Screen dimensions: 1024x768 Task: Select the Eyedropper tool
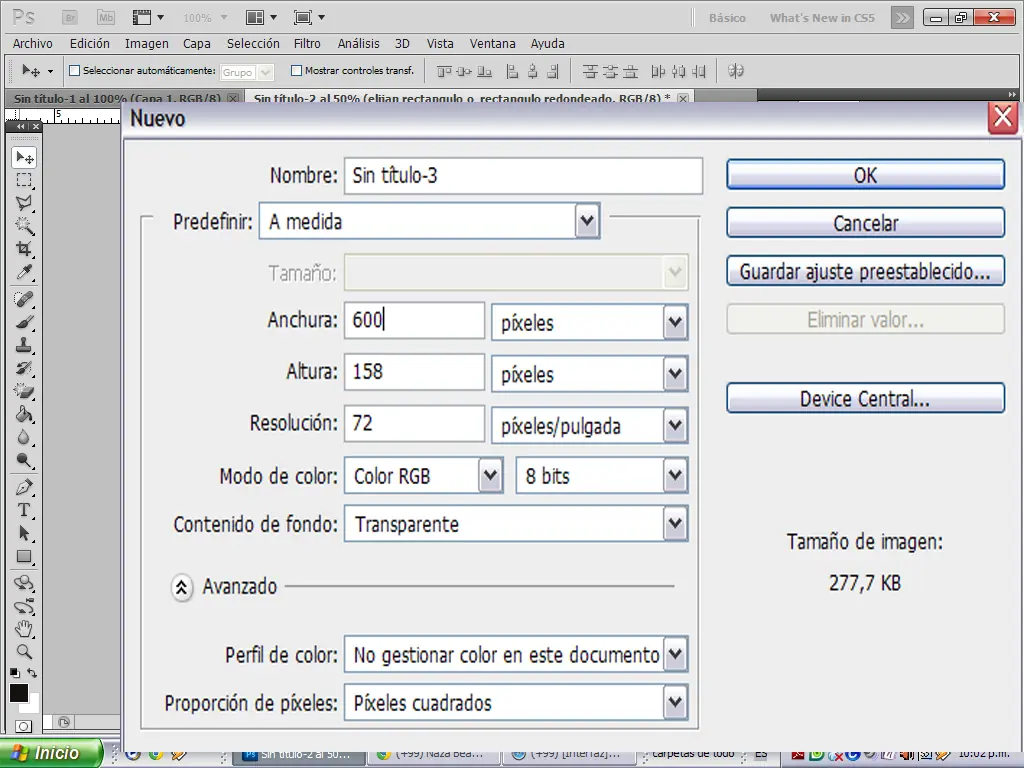point(24,272)
